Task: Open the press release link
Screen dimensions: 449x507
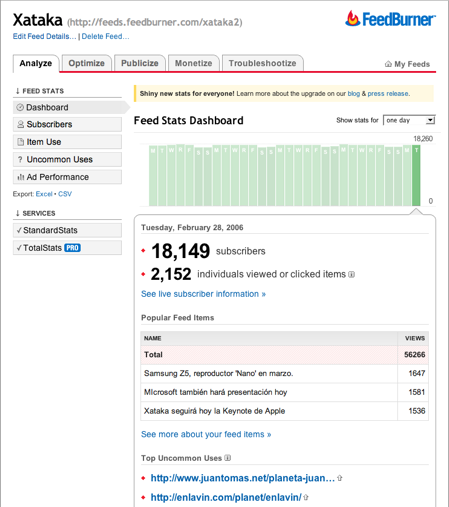Action: pyautogui.click(x=388, y=94)
